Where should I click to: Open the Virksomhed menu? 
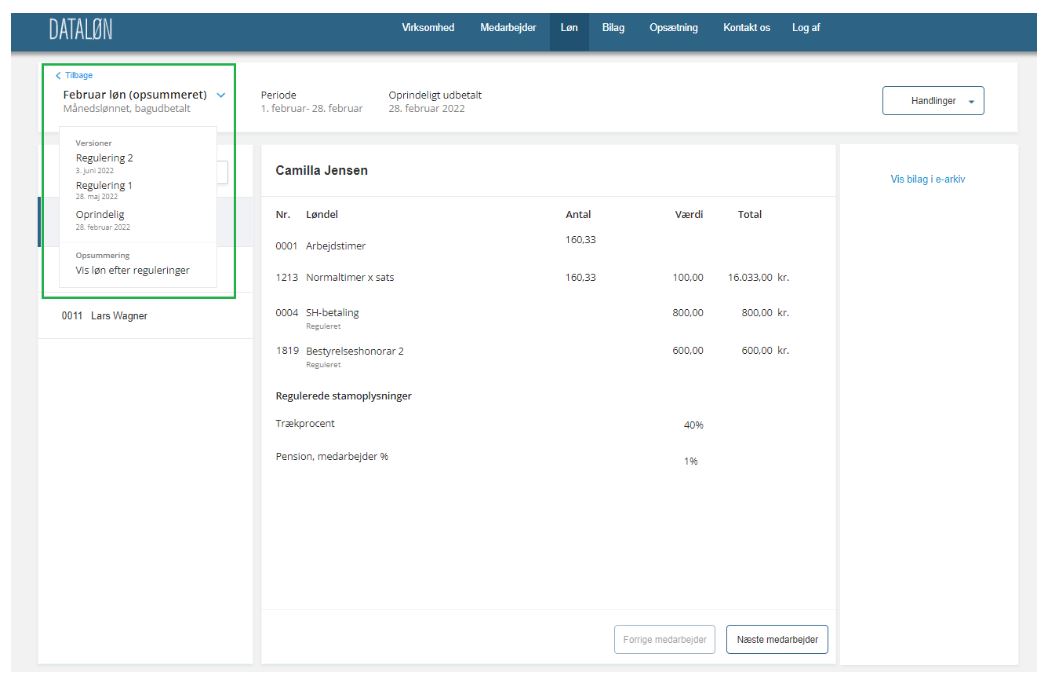(x=428, y=28)
